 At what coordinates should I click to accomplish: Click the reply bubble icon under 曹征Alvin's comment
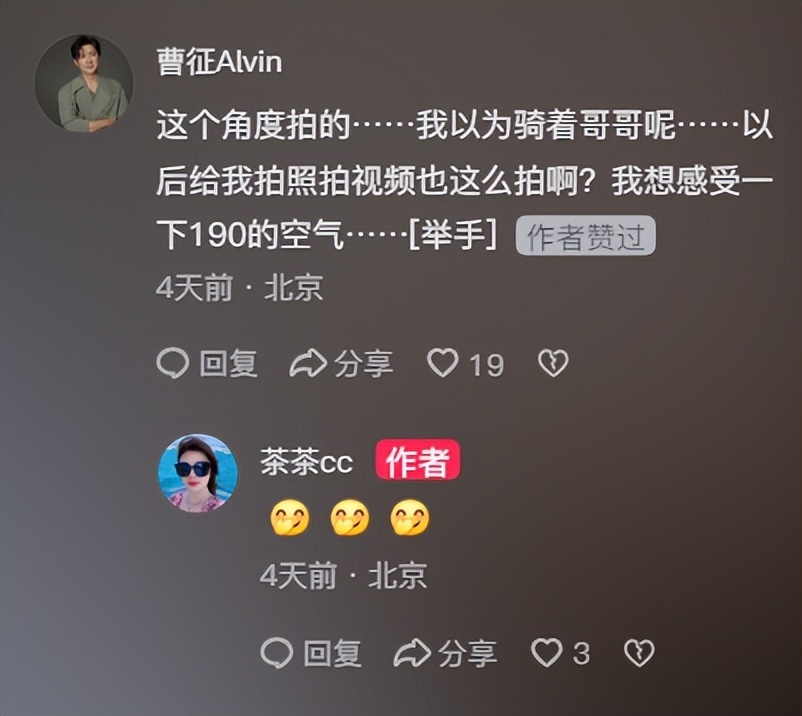point(172,363)
